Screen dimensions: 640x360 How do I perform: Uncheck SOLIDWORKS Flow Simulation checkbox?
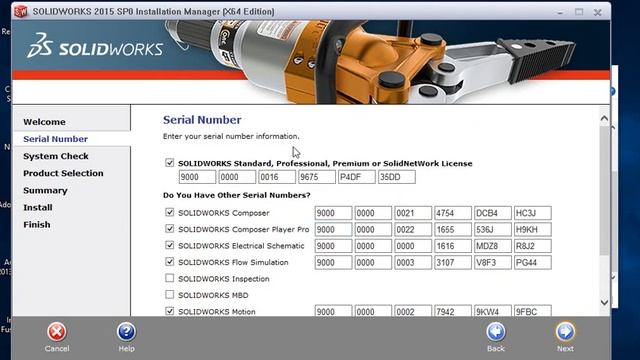pyautogui.click(x=169, y=262)
